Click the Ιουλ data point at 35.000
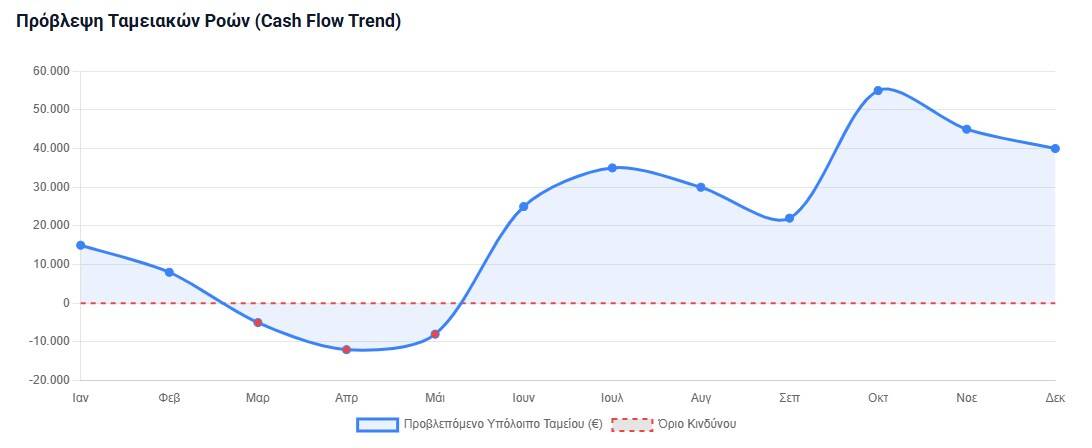The width and height of the screenshot is (1092, 448). [612, 168]
